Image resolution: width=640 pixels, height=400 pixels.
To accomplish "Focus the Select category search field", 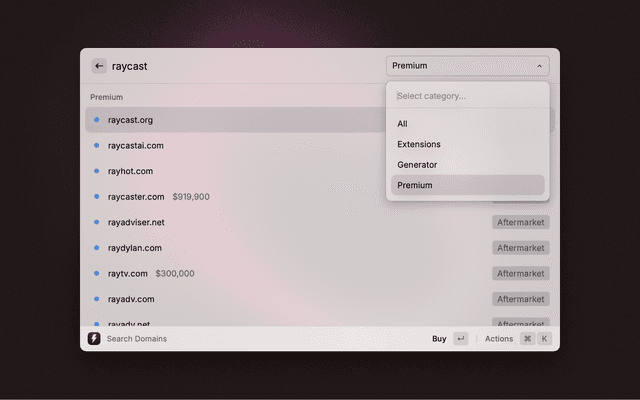I will click(467, 96).
